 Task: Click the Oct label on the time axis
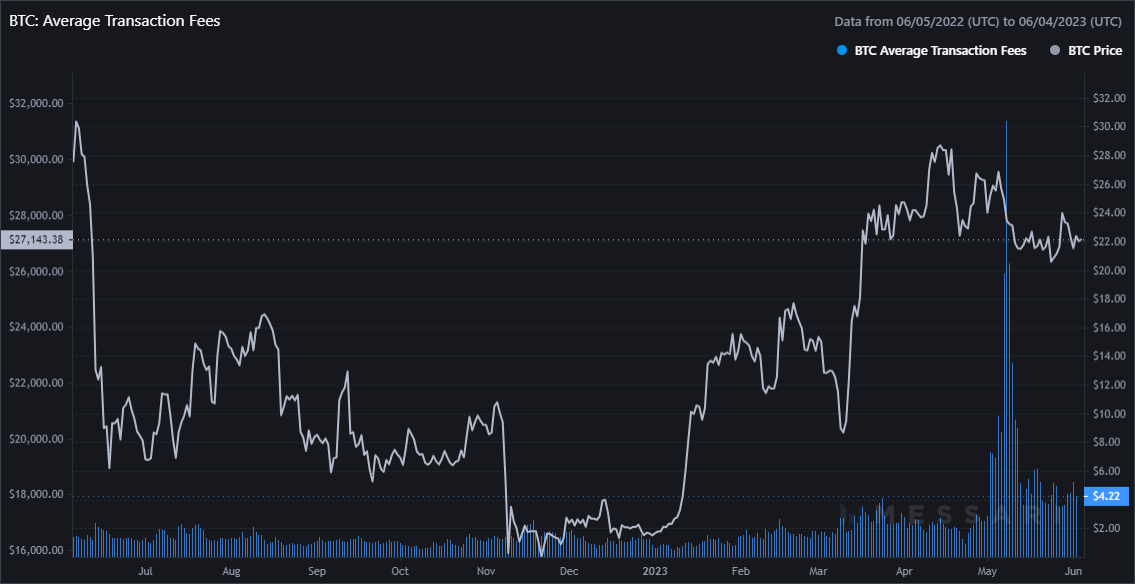coord(400,570)
